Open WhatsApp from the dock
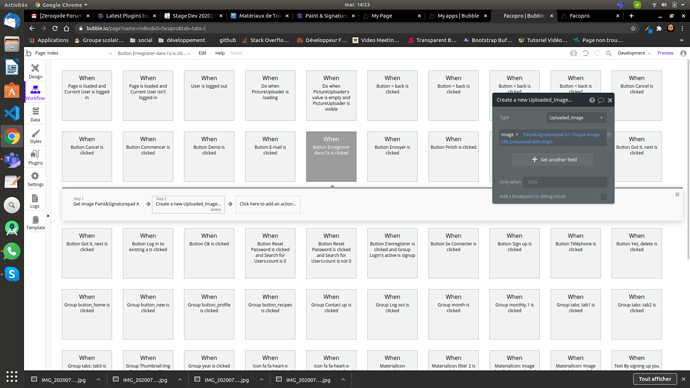690x388 pixels. tap(12, 251)
